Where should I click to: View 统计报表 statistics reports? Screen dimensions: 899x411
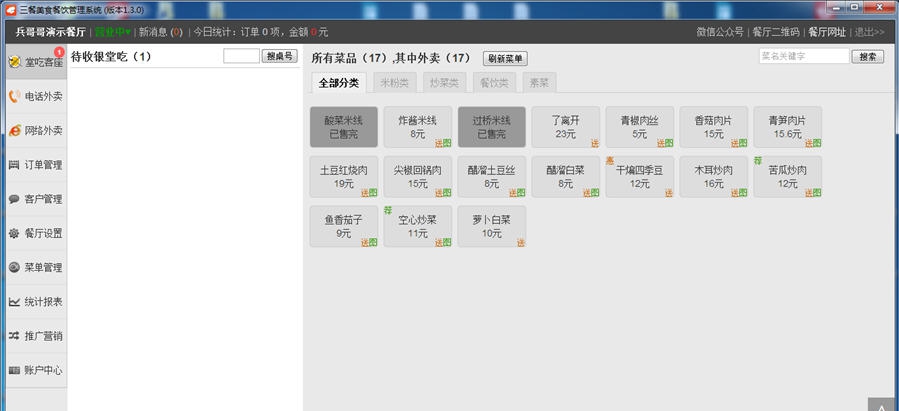pos(34,302)
